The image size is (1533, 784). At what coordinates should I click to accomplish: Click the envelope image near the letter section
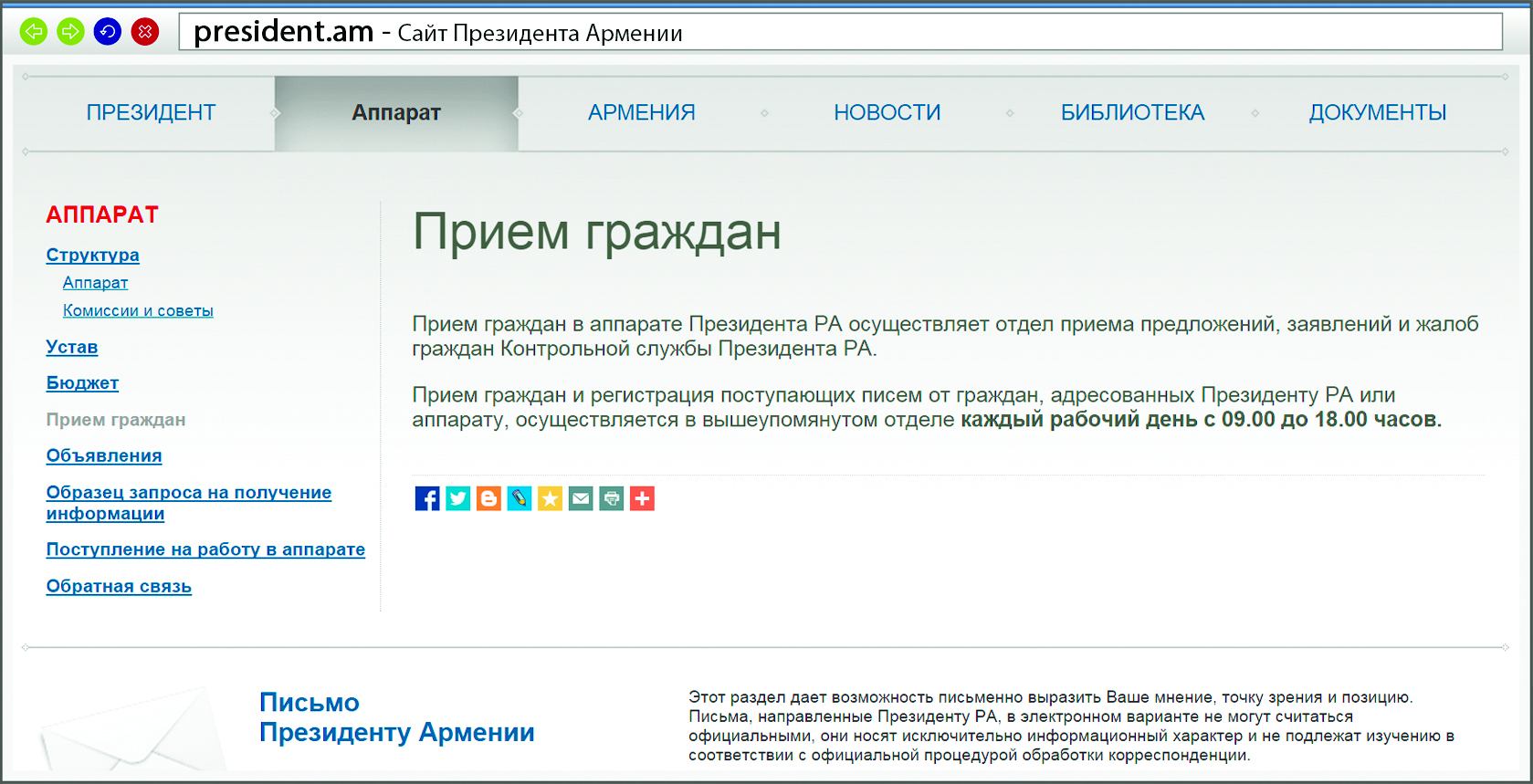pos(134,730)
